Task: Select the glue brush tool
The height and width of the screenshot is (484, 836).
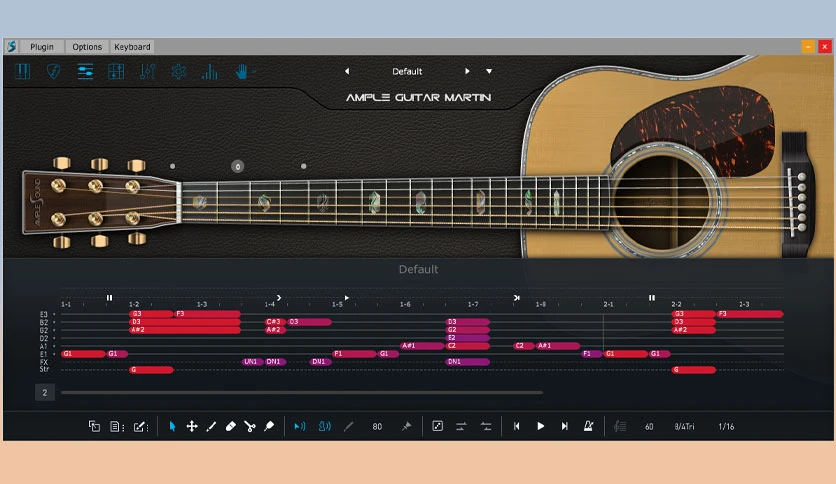Action: pyautogui.click(x=269, y=426)
